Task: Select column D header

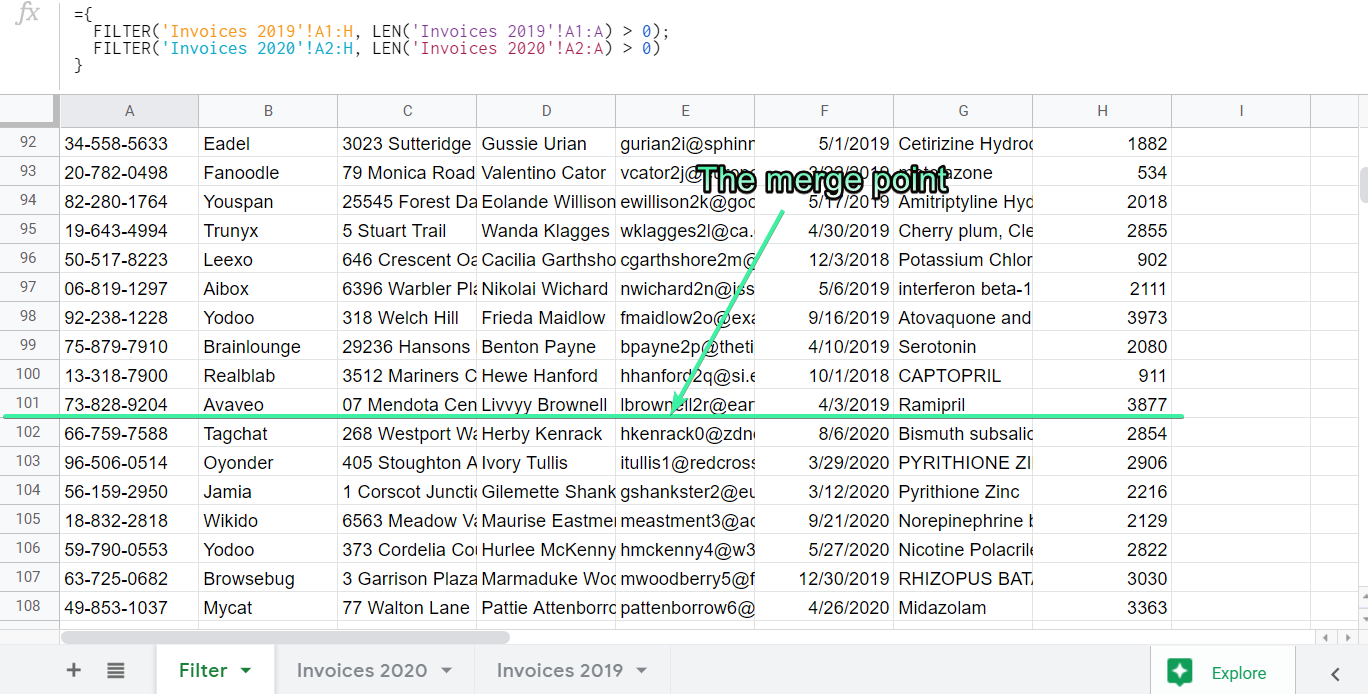Action: tap(546, 111)
